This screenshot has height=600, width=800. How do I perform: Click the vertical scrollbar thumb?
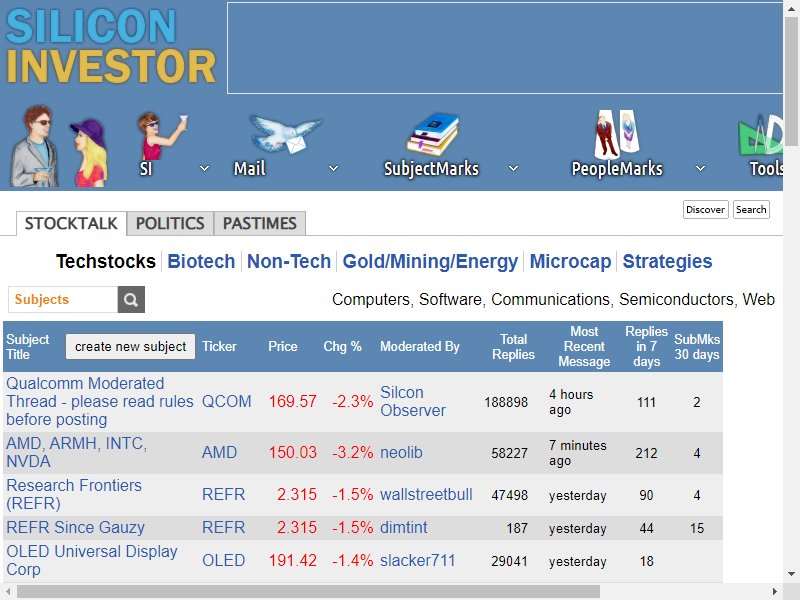point(791,82)
